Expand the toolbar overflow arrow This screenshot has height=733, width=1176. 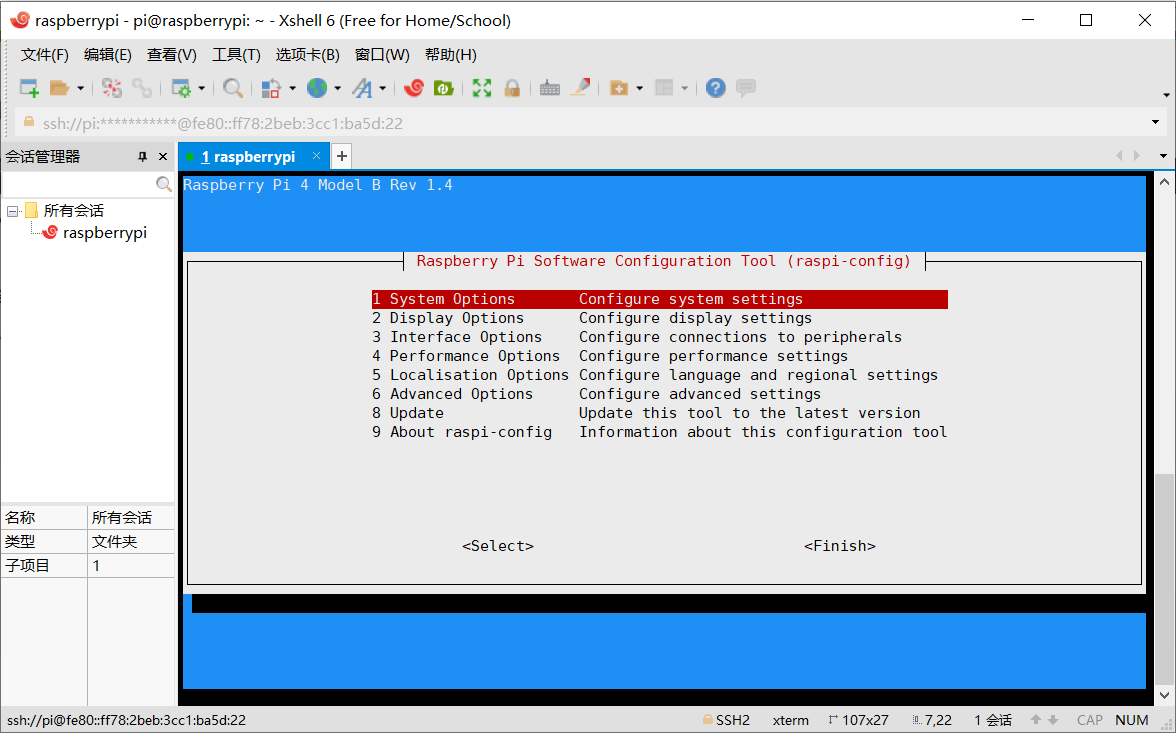click(x=1166, y=95)
